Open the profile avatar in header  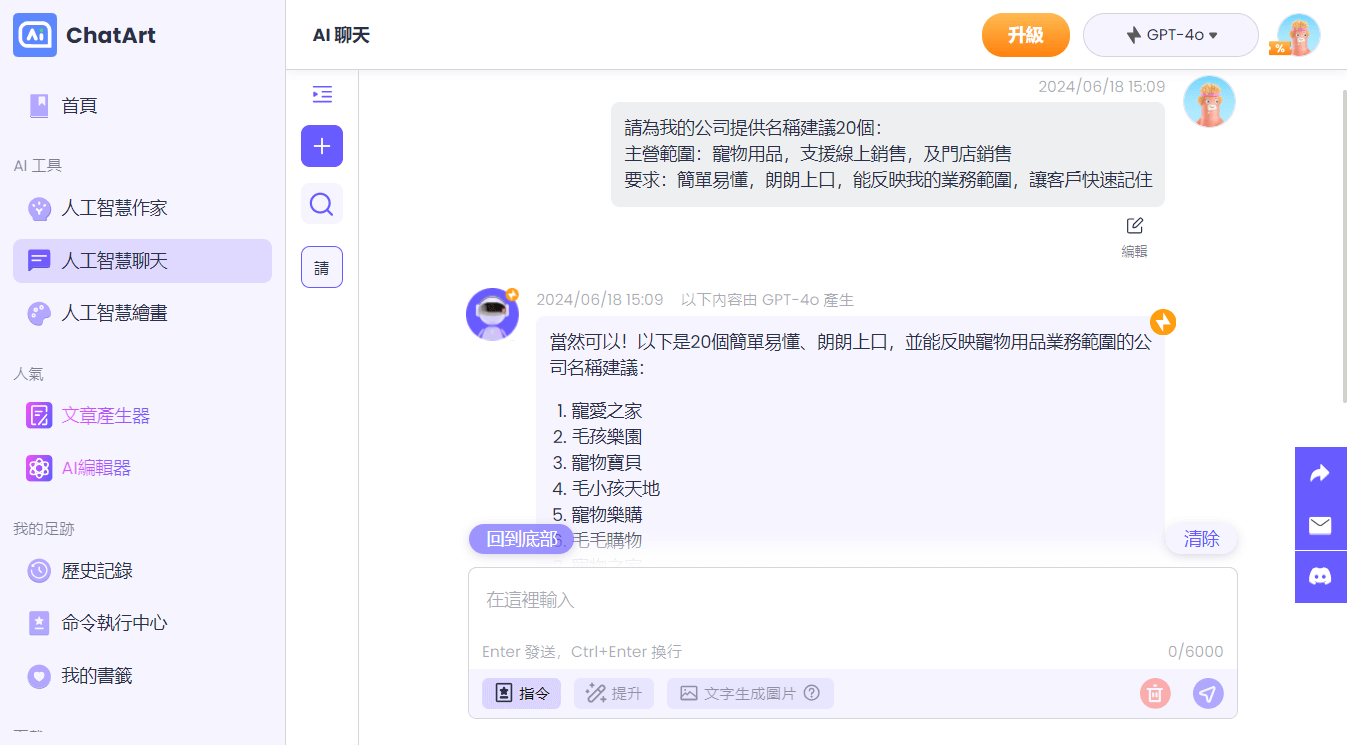click(1298, 35)
